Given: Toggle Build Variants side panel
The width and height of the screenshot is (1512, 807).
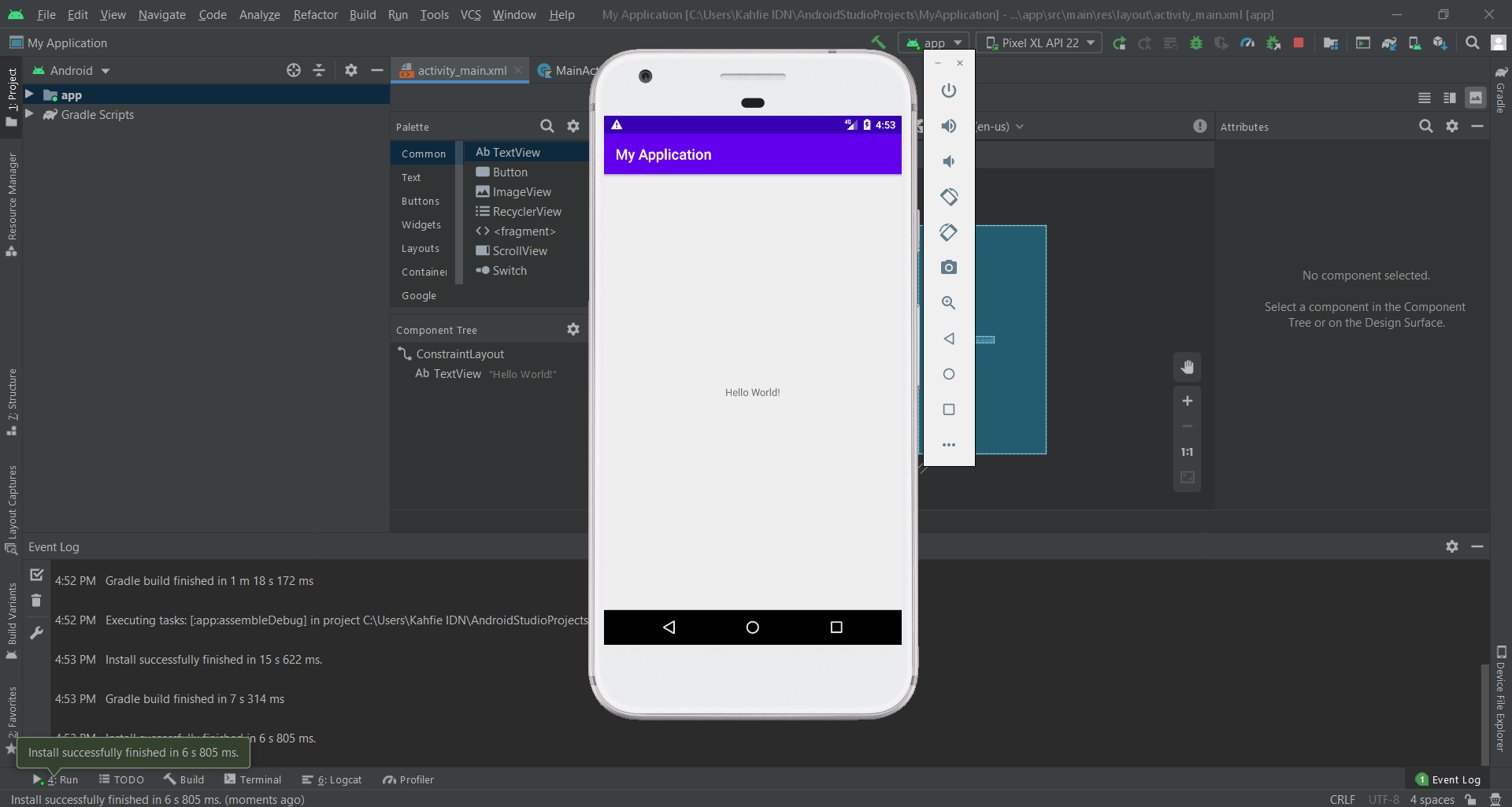Looking at the screenshot, I should pyautogui.click(x=12, y=622).
